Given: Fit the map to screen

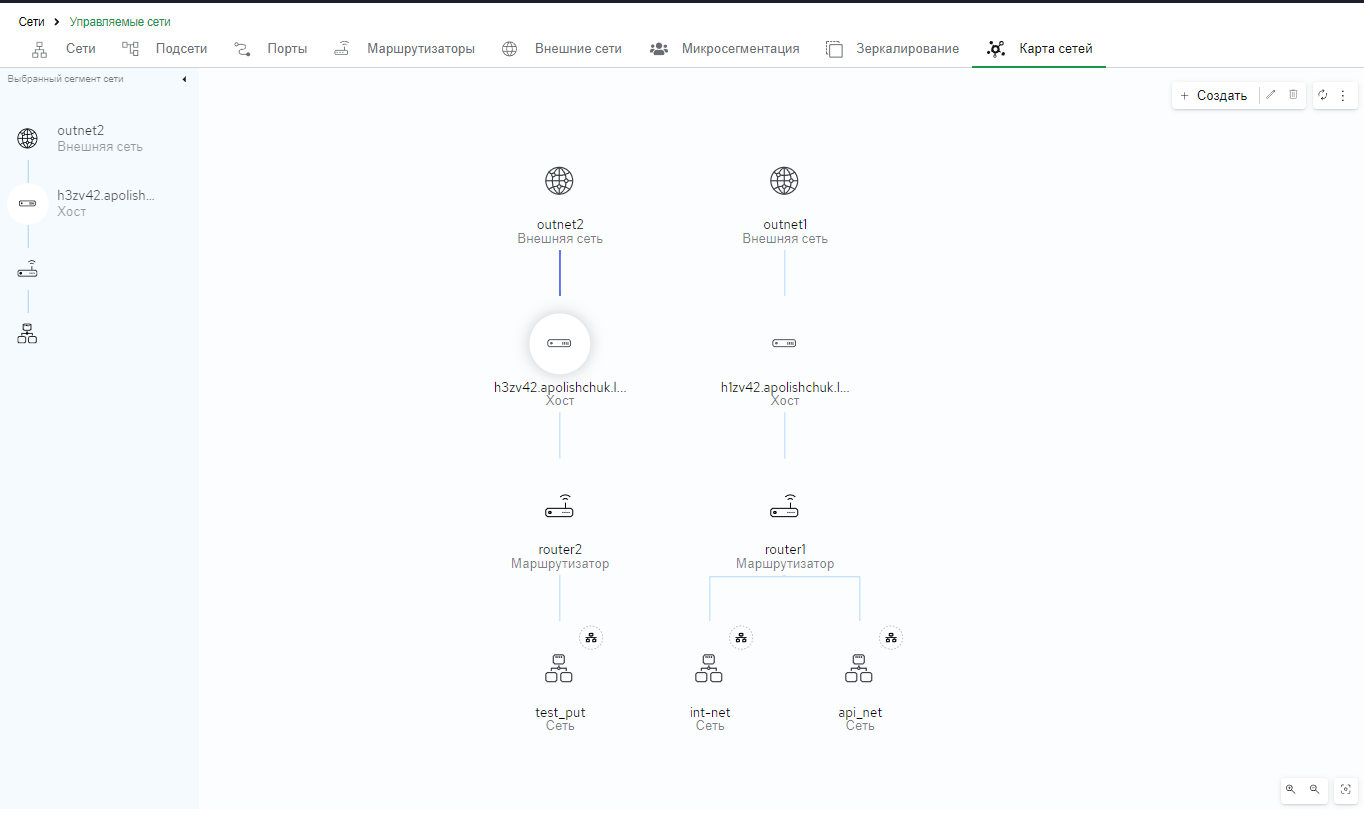Looking at the screenshot, I should click(1346, 789).
